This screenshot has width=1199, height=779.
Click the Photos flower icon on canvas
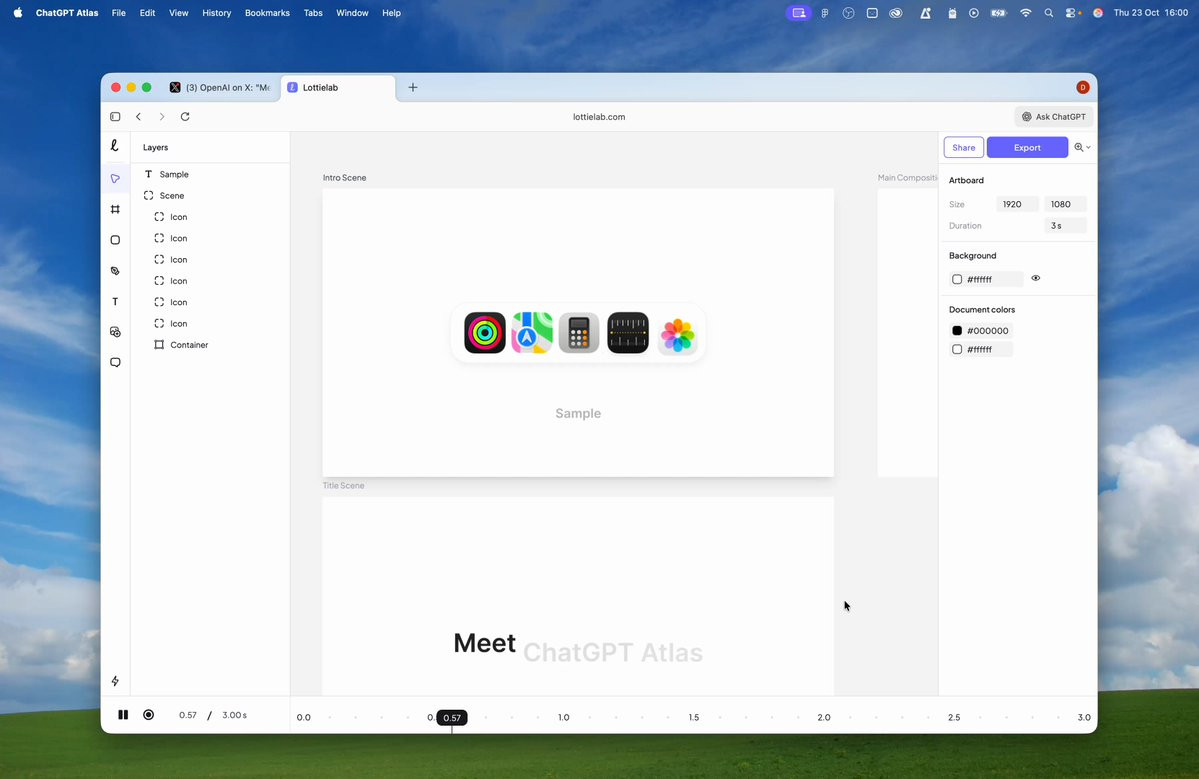pos(677,335)
